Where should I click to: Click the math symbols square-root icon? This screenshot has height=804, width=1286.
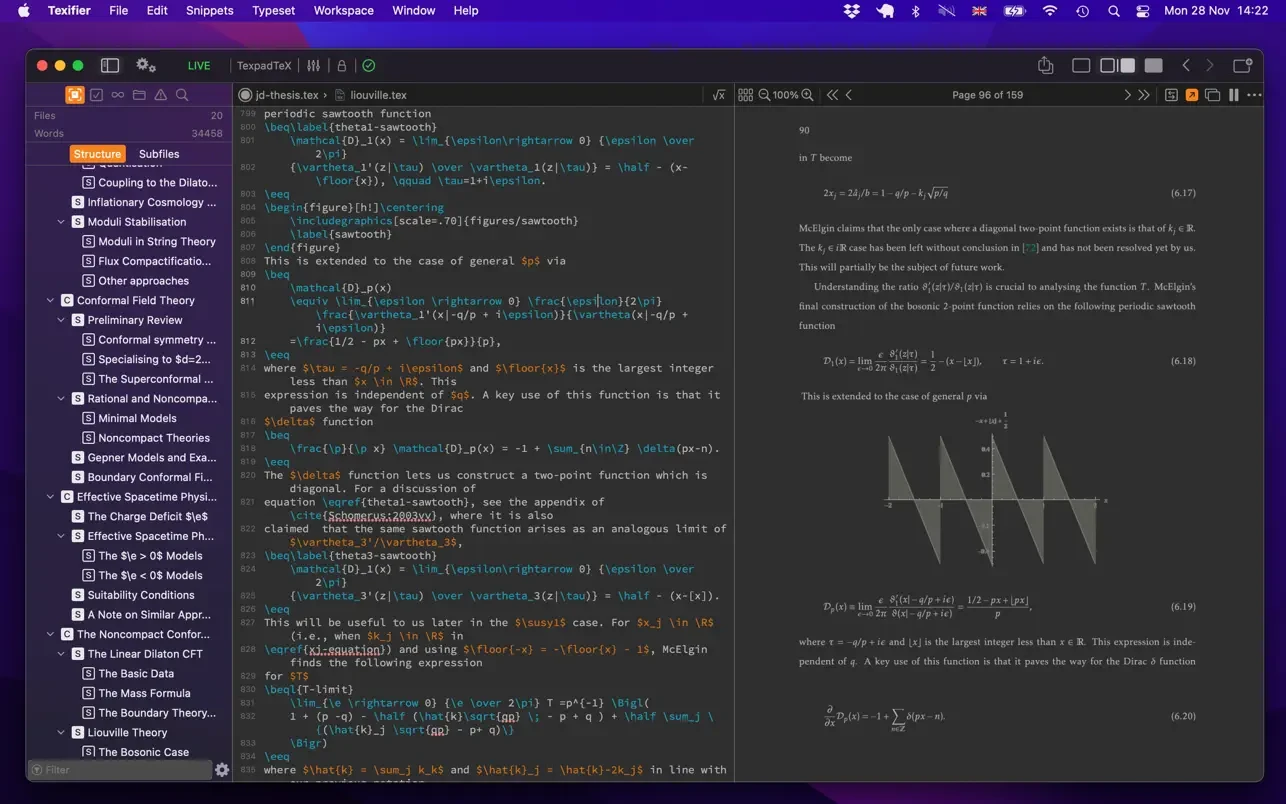pyautogui.click(x=718, y=95)
